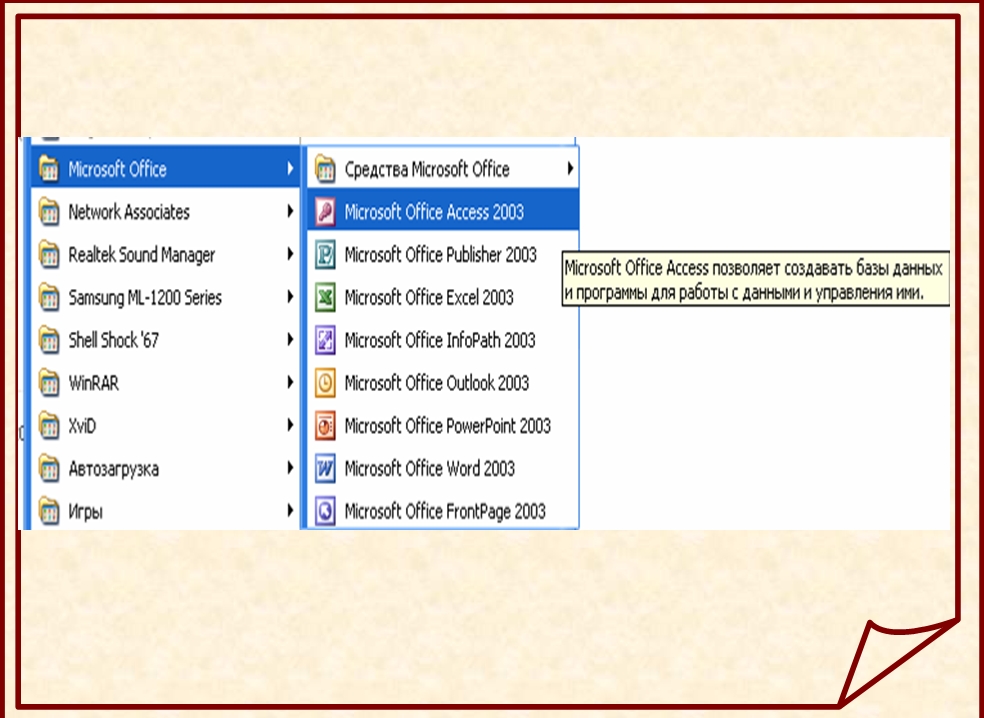Open the Microsoft Office program group

[x=165, y=169]
